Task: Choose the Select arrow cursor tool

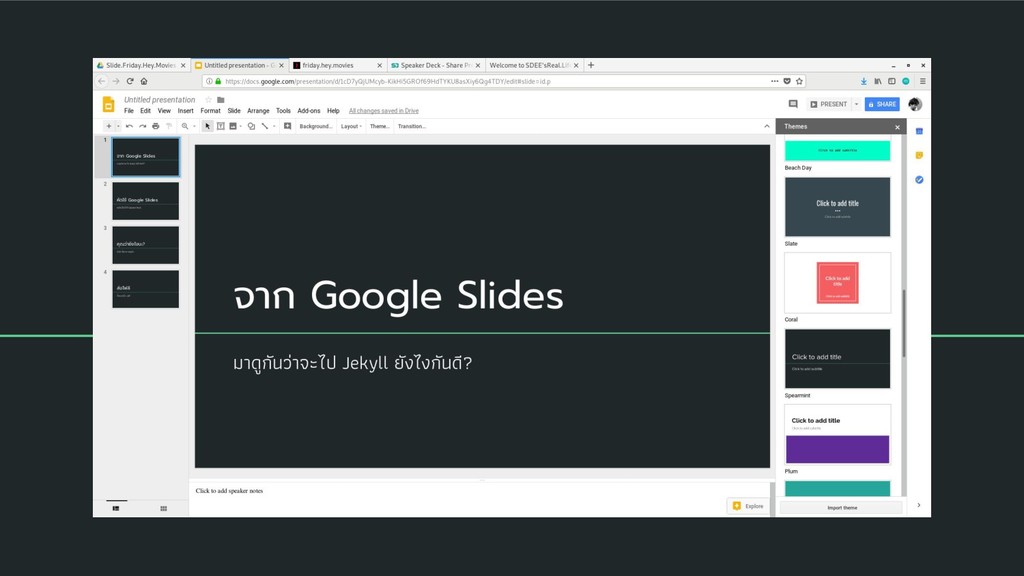Action: coord(207,126)
